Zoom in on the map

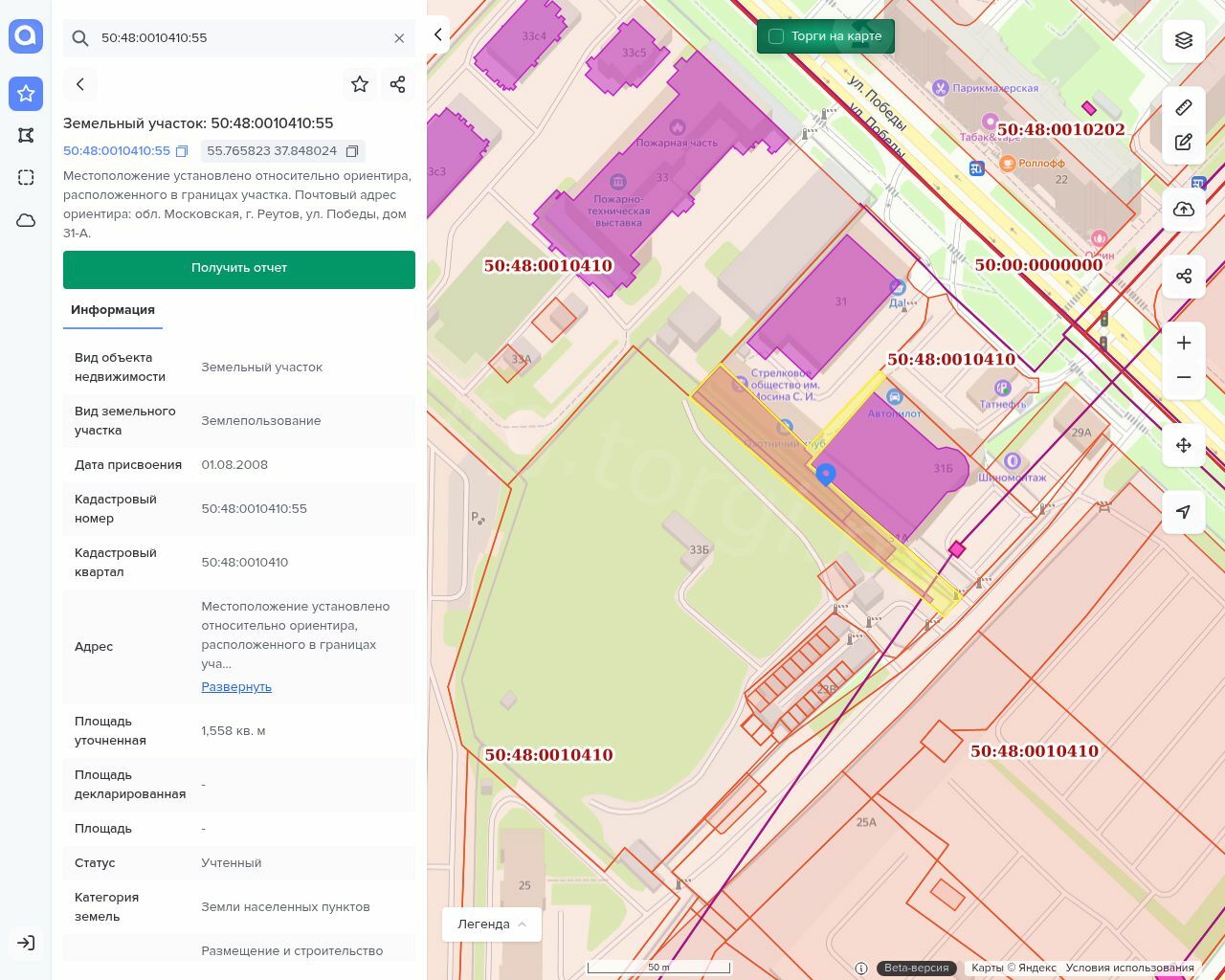[1184, 343]
